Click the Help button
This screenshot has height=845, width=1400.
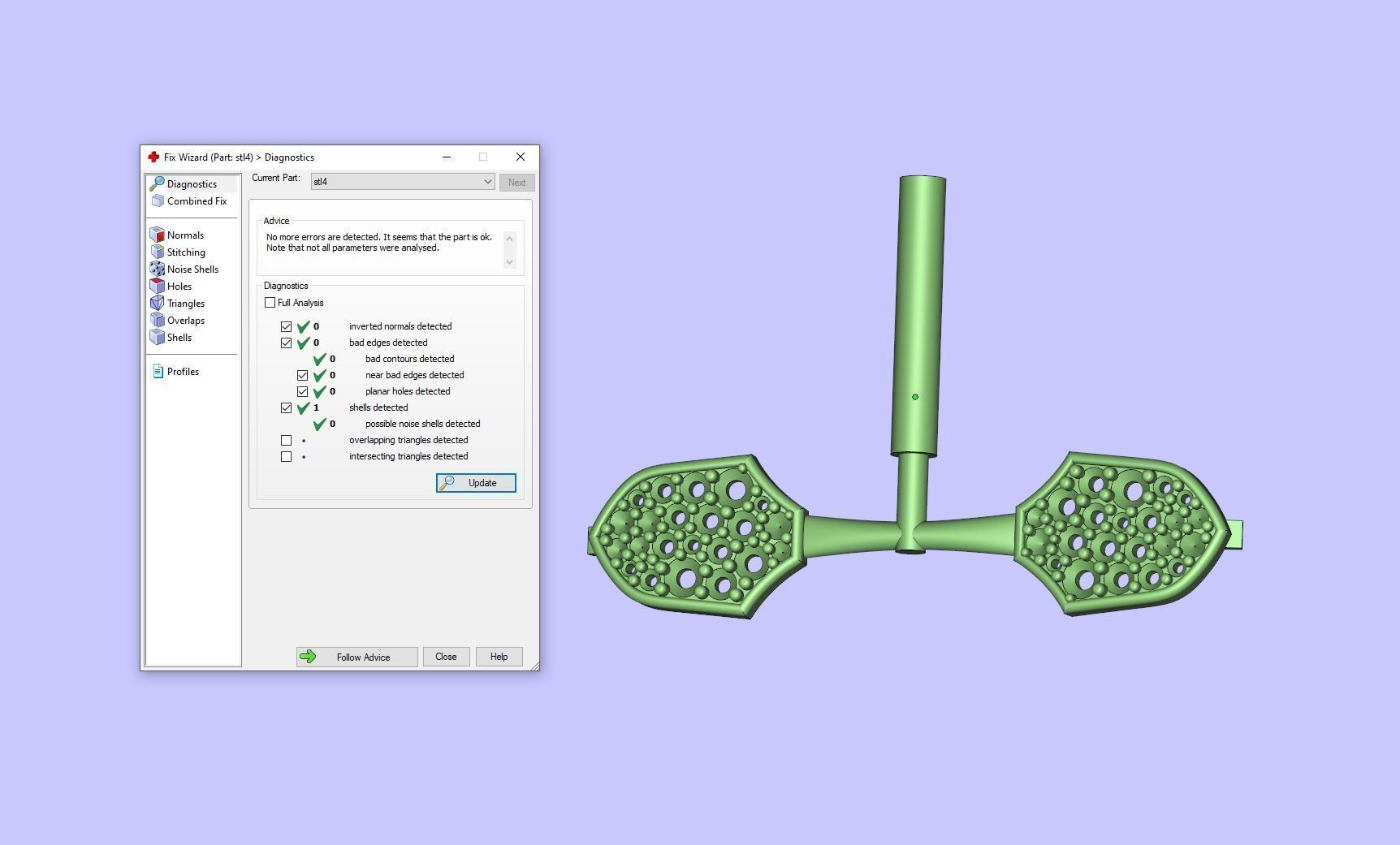click(x=499, y=657)
